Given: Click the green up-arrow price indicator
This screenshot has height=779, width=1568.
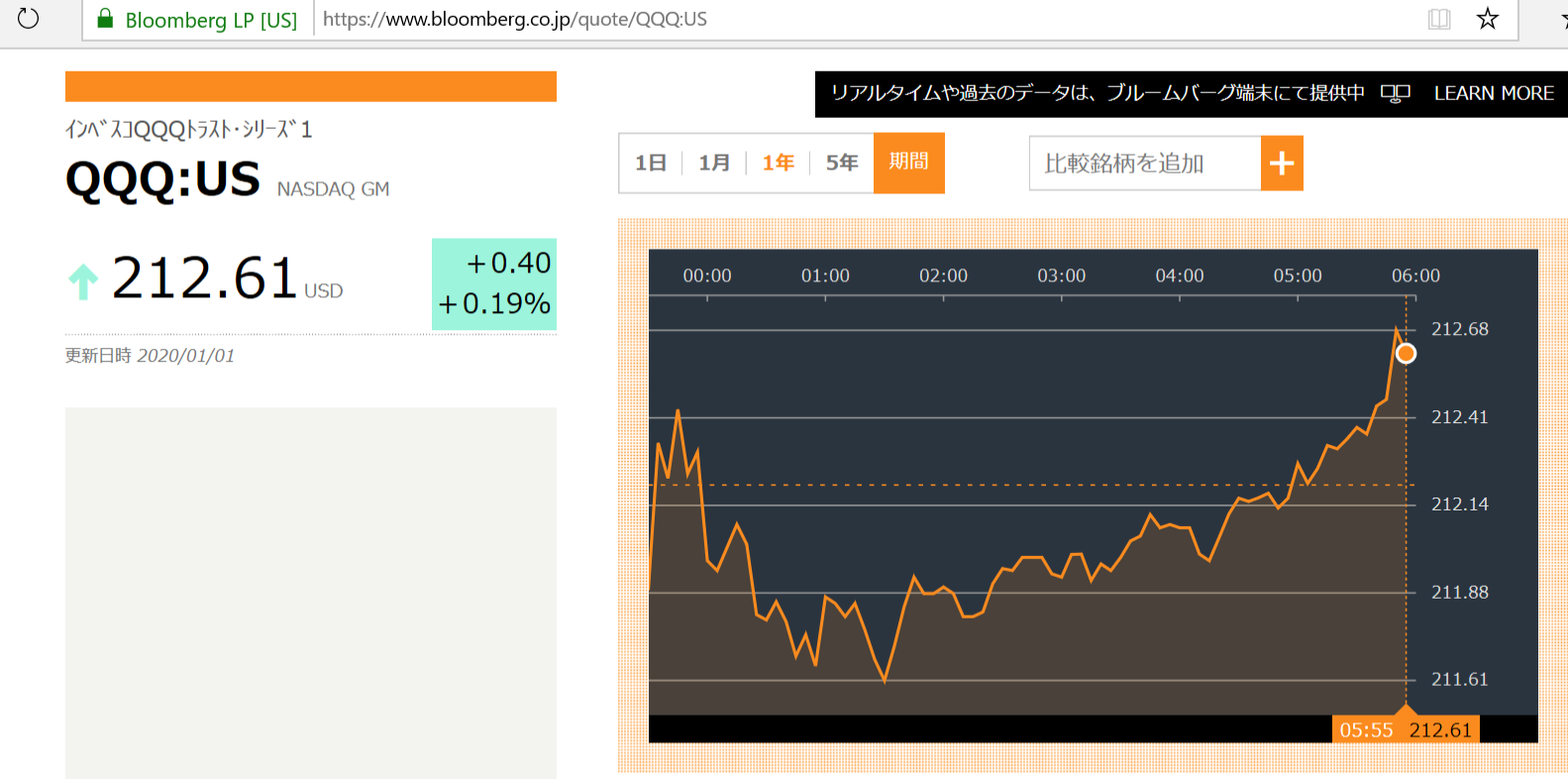Looking at the screenshot, I should pos(83,281).
